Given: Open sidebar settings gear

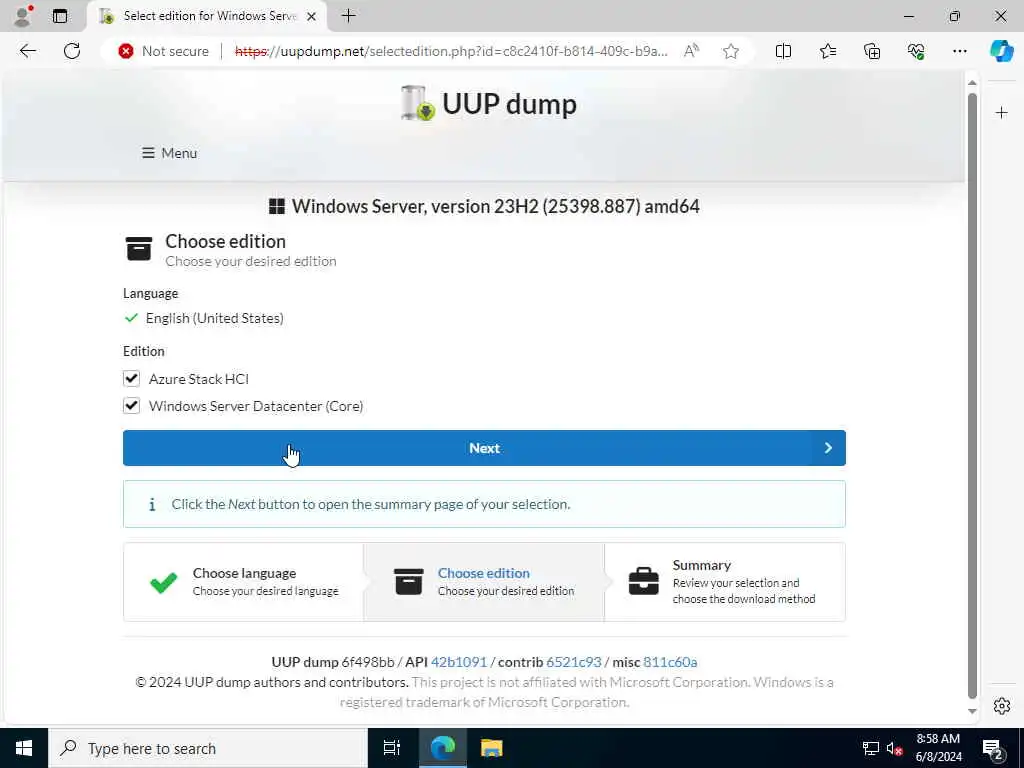Looking at the screenshot, I should pos(1001,706).
